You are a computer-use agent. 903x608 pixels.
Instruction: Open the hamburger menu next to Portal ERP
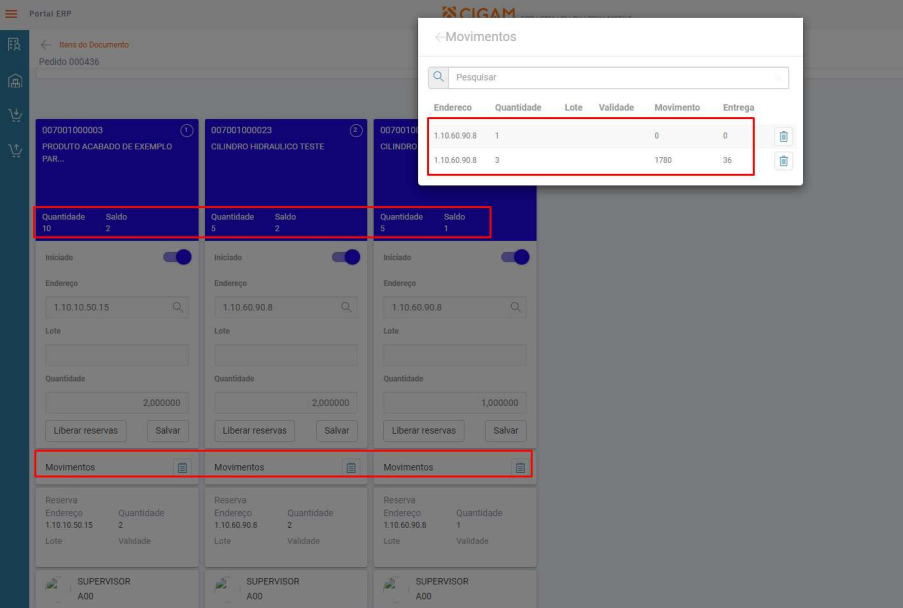[x=11, y=13]
